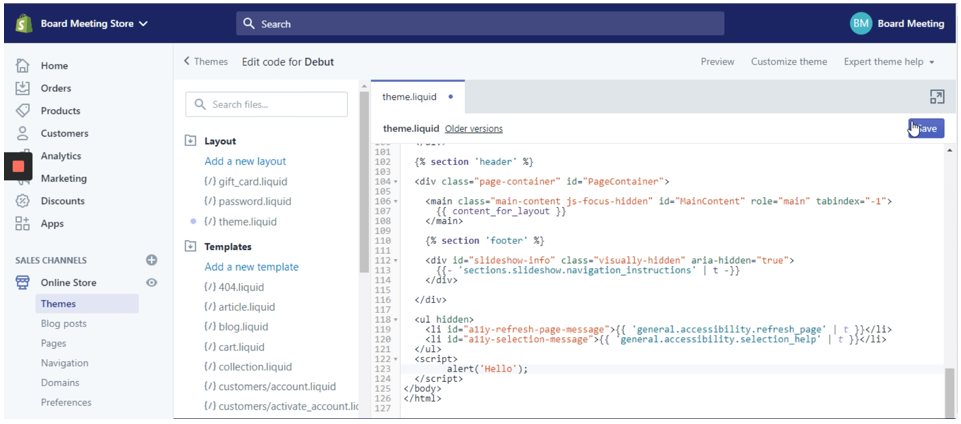Fold script block at line 122
The width and height of the screenshot is (961, 424).
pyautogui.click(x=395, y=359)
